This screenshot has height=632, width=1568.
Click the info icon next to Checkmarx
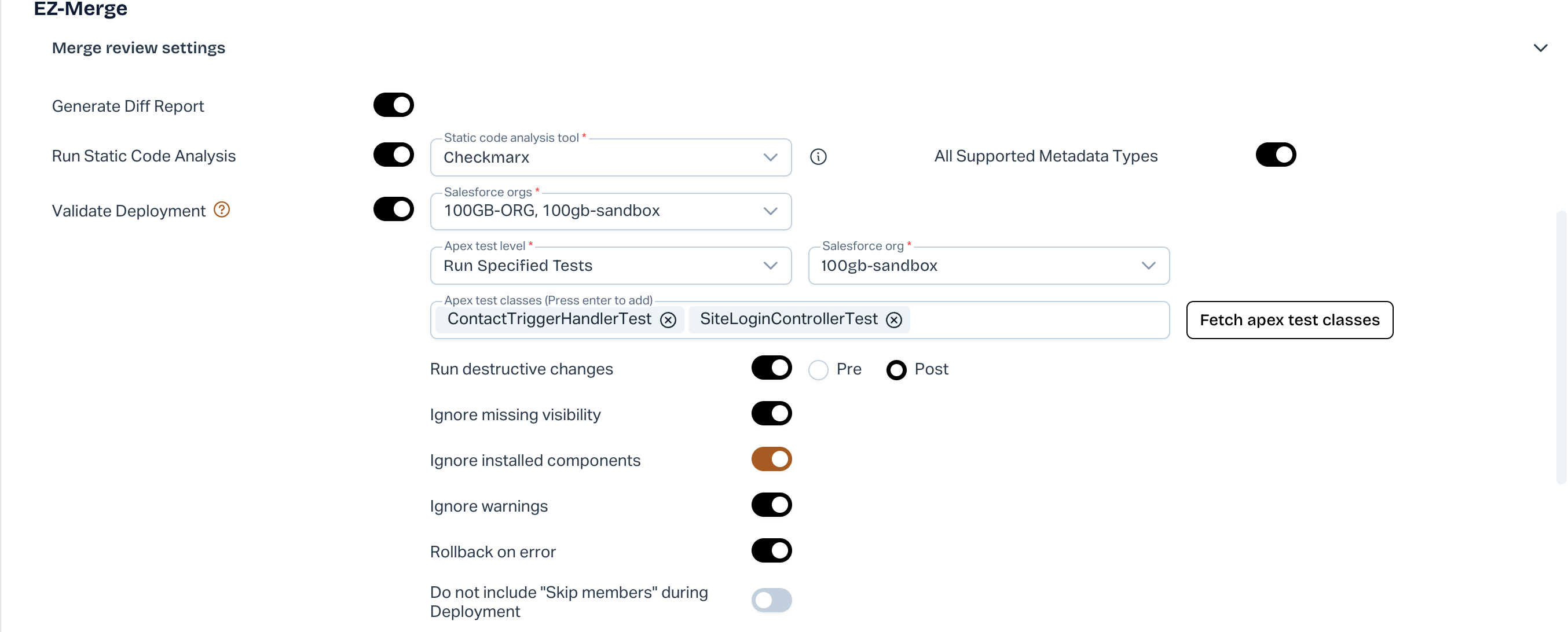click(818, 157)
